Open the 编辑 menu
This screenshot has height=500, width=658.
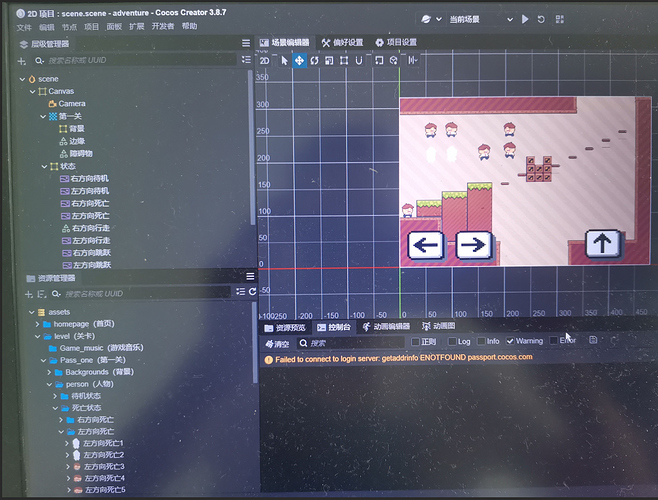(x=47, y=27)
